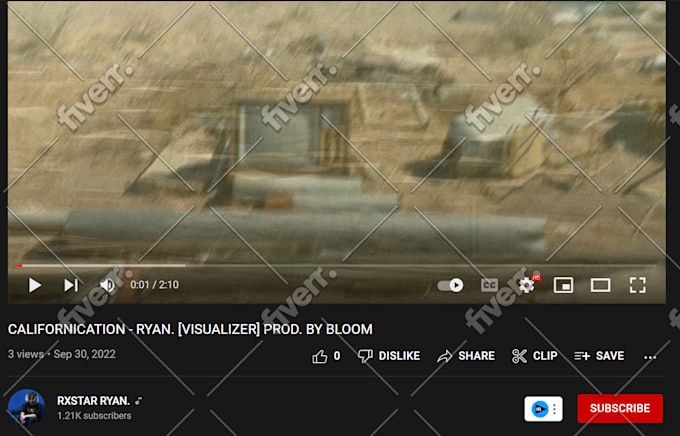Open the RXSTAR RYAN. channel name link
680x436 pixels.
(93, 400)
